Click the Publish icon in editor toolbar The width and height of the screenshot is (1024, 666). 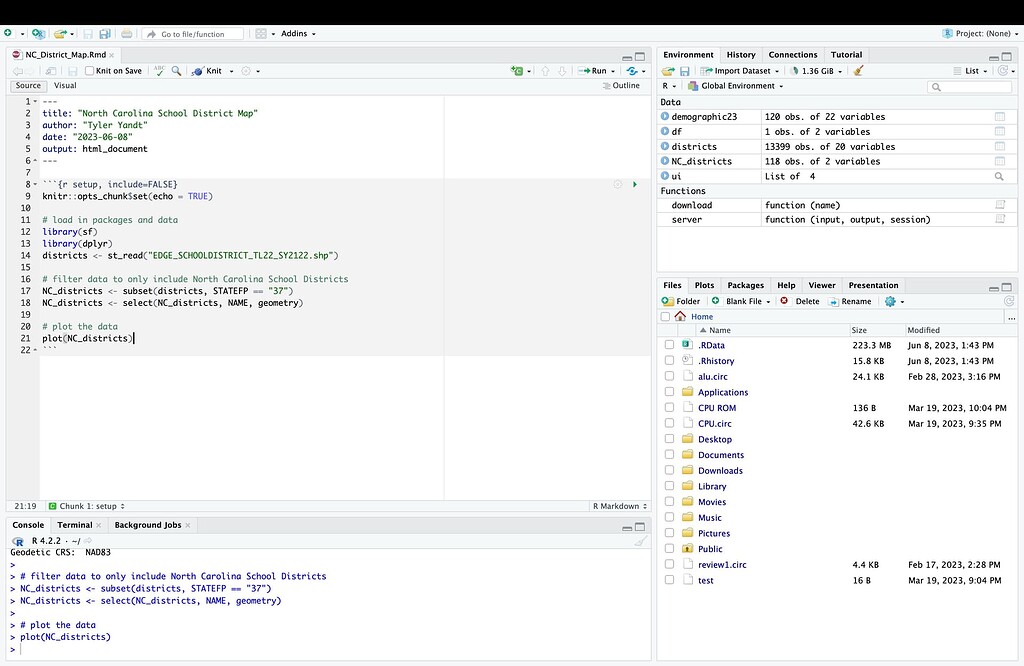click(x=632, y=71)
